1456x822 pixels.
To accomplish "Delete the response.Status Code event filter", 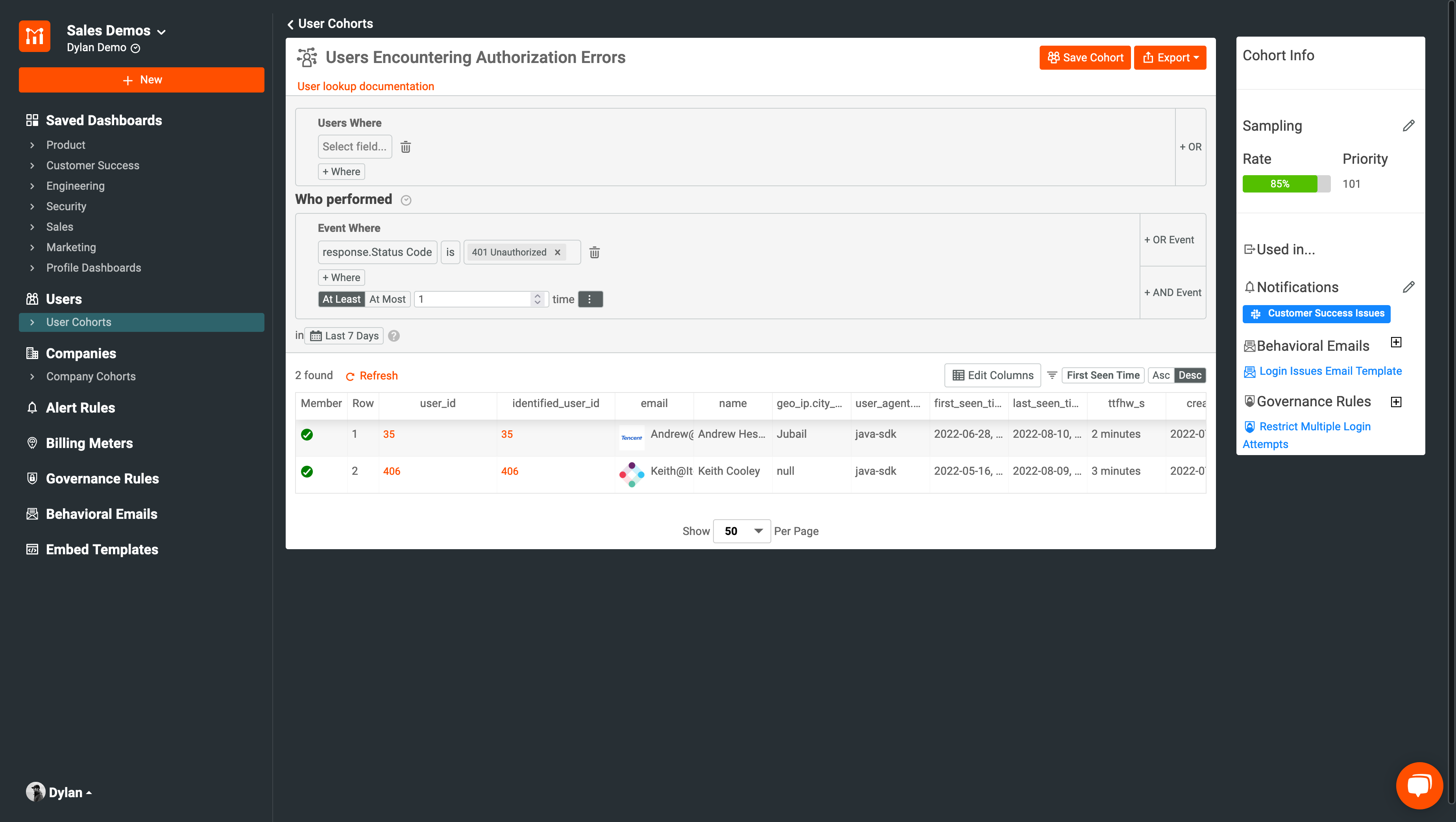I will coord(594,253).
